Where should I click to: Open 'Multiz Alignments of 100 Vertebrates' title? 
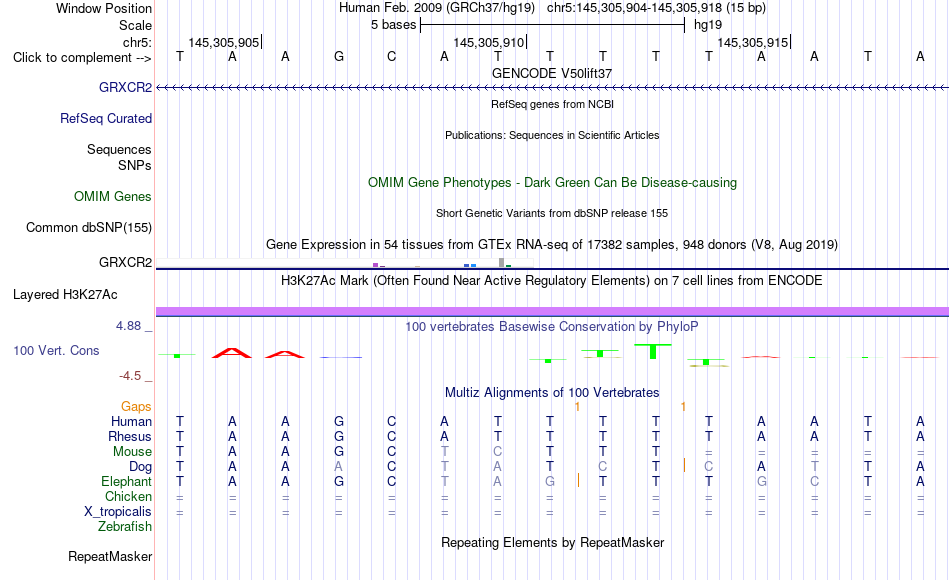click(552, 393)
